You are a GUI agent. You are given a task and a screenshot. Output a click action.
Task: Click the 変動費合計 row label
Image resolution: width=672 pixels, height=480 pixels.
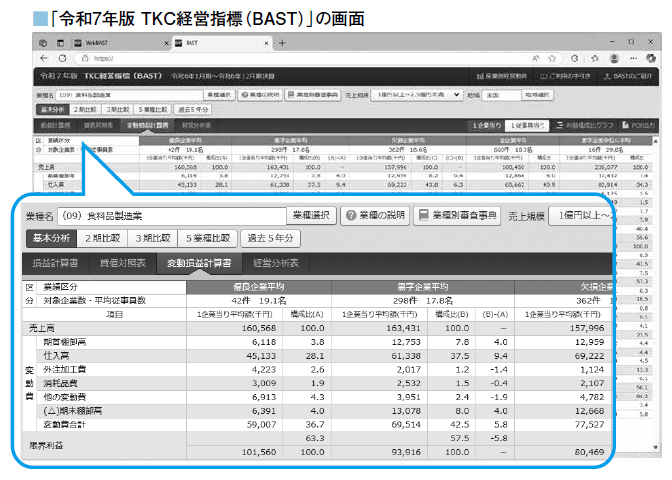coord(65,425)
